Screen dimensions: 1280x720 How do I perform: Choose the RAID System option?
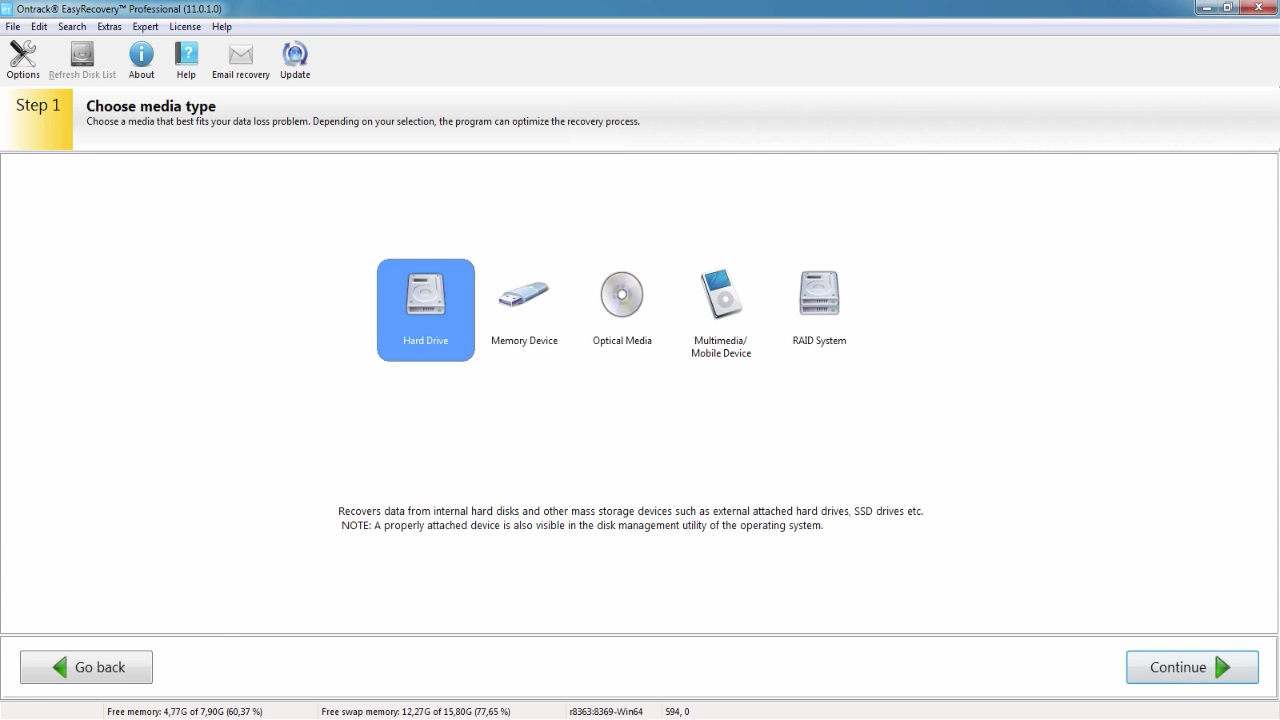tap(819, 310)
